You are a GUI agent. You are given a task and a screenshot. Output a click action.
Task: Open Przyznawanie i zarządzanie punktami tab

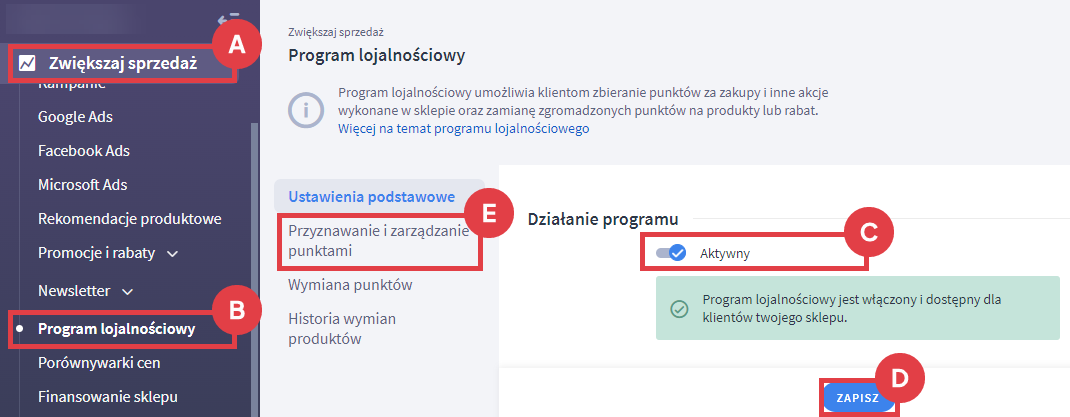tap(379, 240)
